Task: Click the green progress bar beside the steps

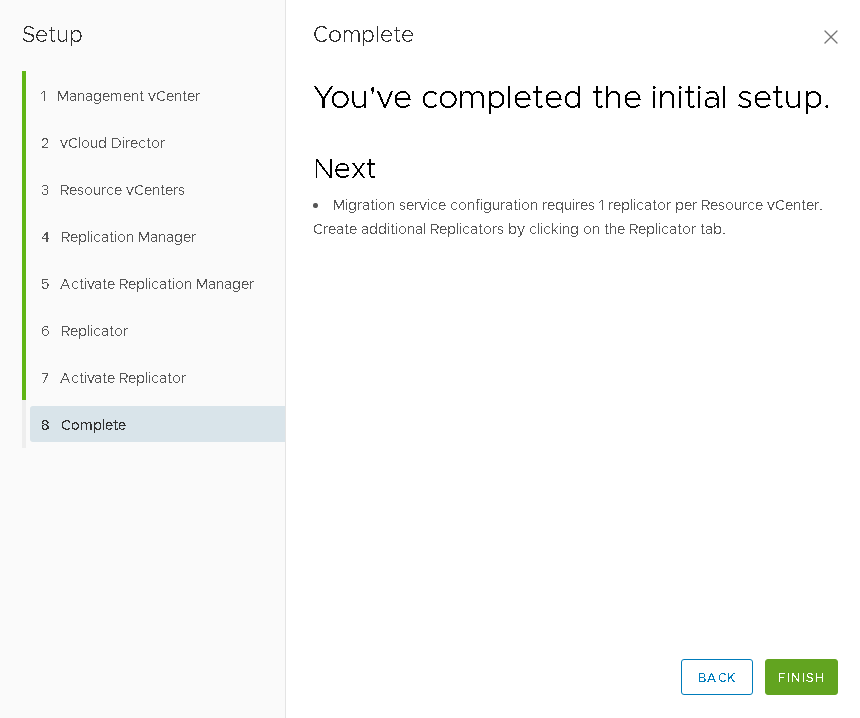Action: pyautogui.click(x=24, y=236)
